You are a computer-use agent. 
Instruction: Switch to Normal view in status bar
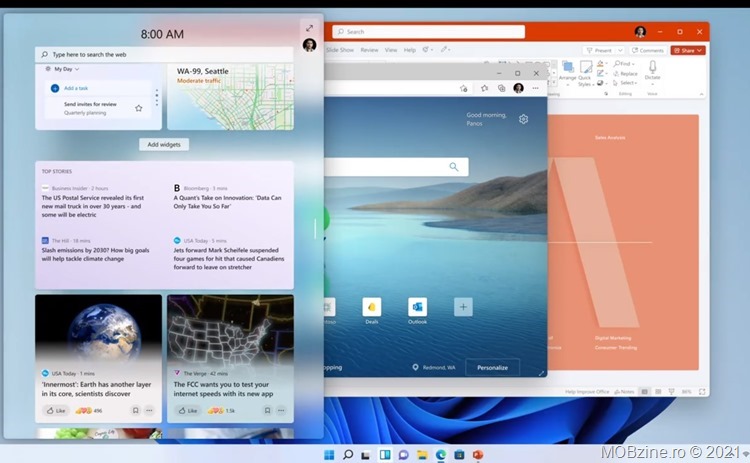[x=644, y=392]
